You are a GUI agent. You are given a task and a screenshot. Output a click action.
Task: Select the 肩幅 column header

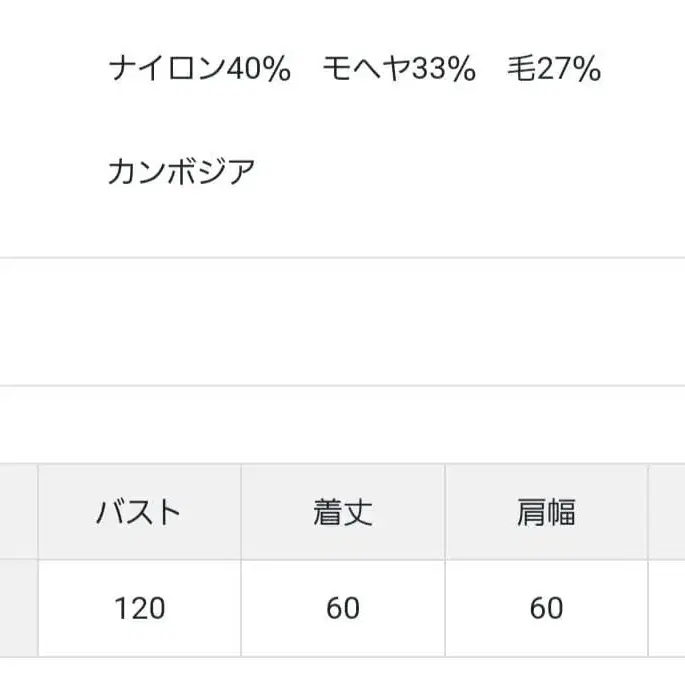(546, 513)
